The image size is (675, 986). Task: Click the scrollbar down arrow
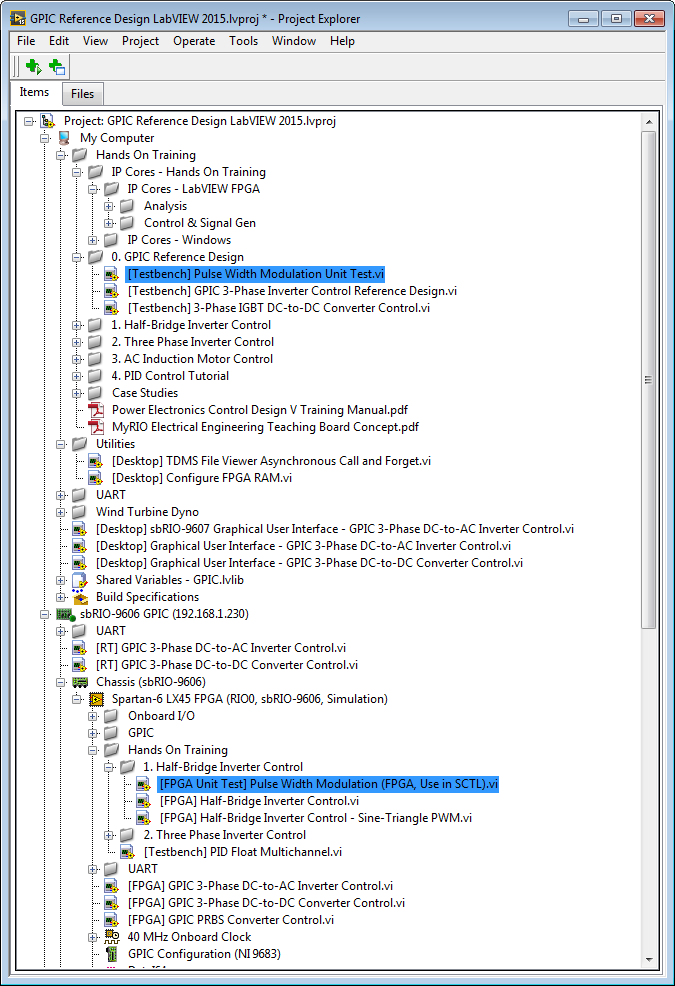click(649, 960)
